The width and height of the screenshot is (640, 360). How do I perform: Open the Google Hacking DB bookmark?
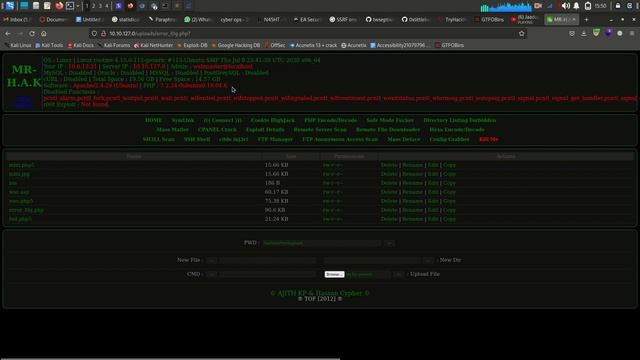point(236,45)
